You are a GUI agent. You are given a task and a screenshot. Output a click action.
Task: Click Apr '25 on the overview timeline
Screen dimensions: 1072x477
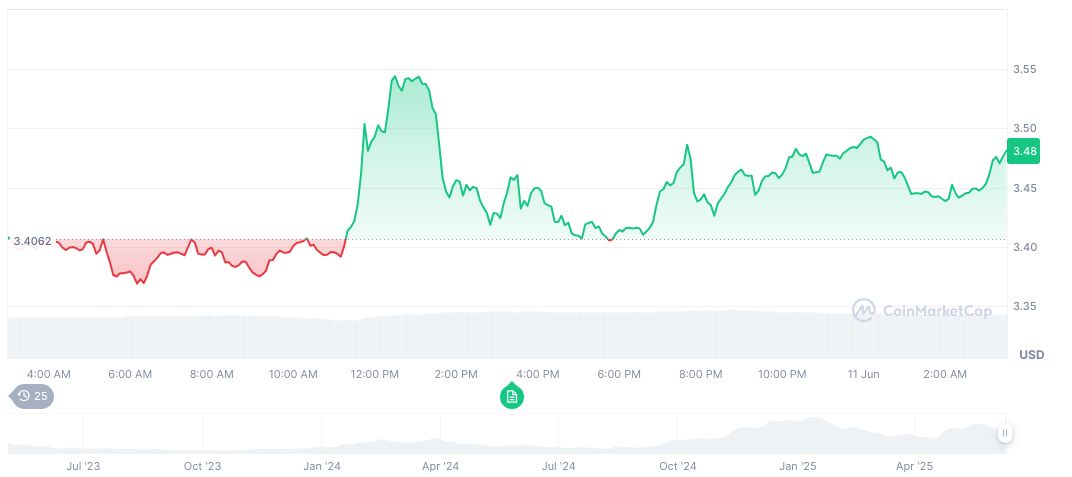[x=914, y=466]
